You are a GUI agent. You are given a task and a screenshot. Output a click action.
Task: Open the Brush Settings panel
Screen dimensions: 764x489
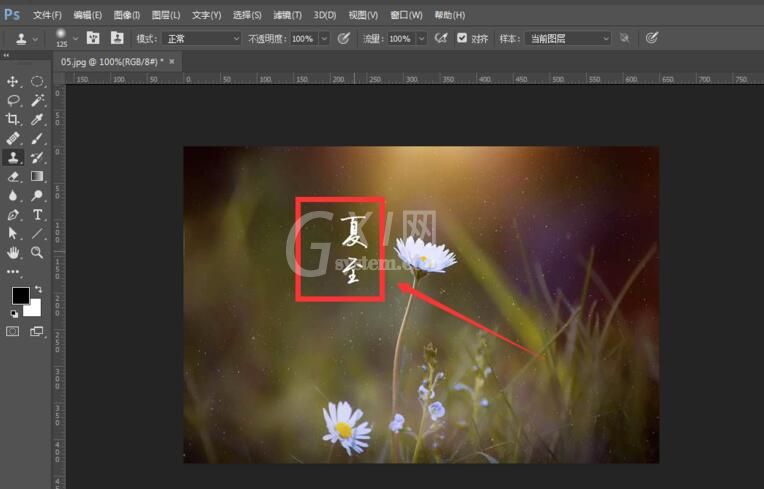tap(93, 38)
